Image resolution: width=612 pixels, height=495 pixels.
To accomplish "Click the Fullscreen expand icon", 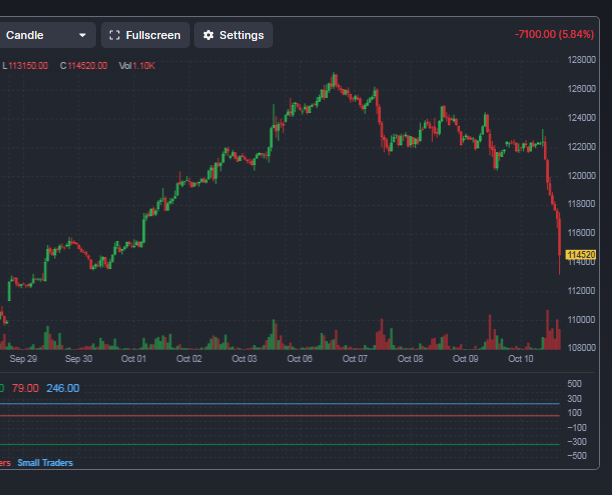I will tap(114, 35).
